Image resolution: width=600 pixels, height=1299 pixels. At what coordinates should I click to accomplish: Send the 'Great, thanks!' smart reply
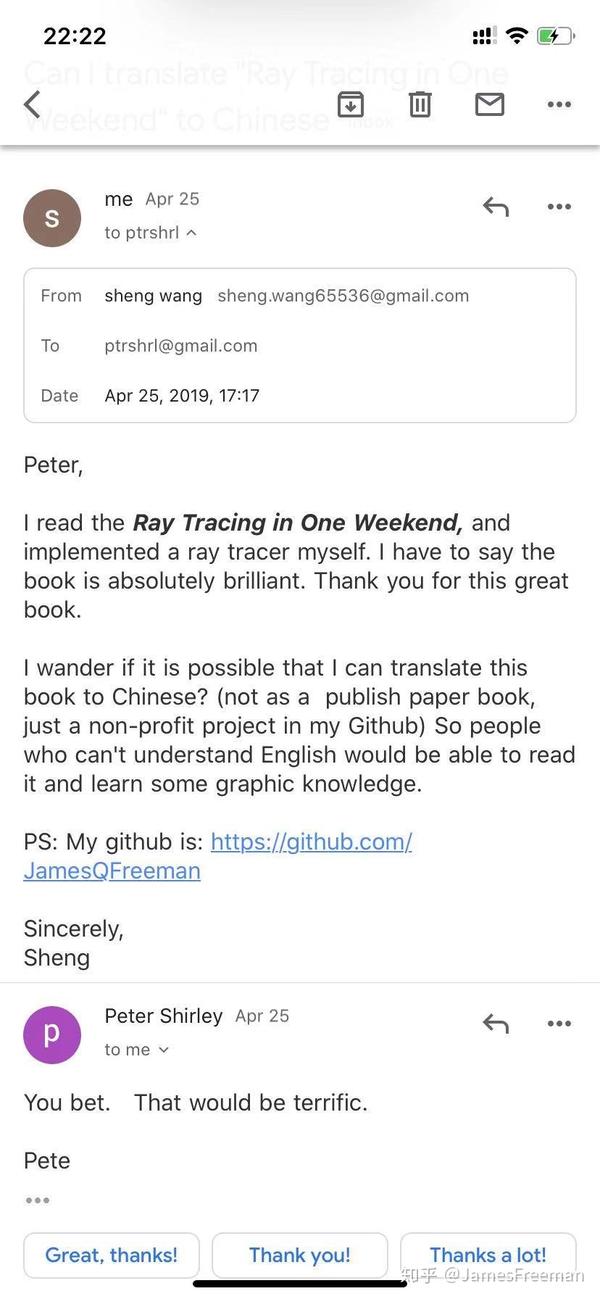pos(111,1255)
